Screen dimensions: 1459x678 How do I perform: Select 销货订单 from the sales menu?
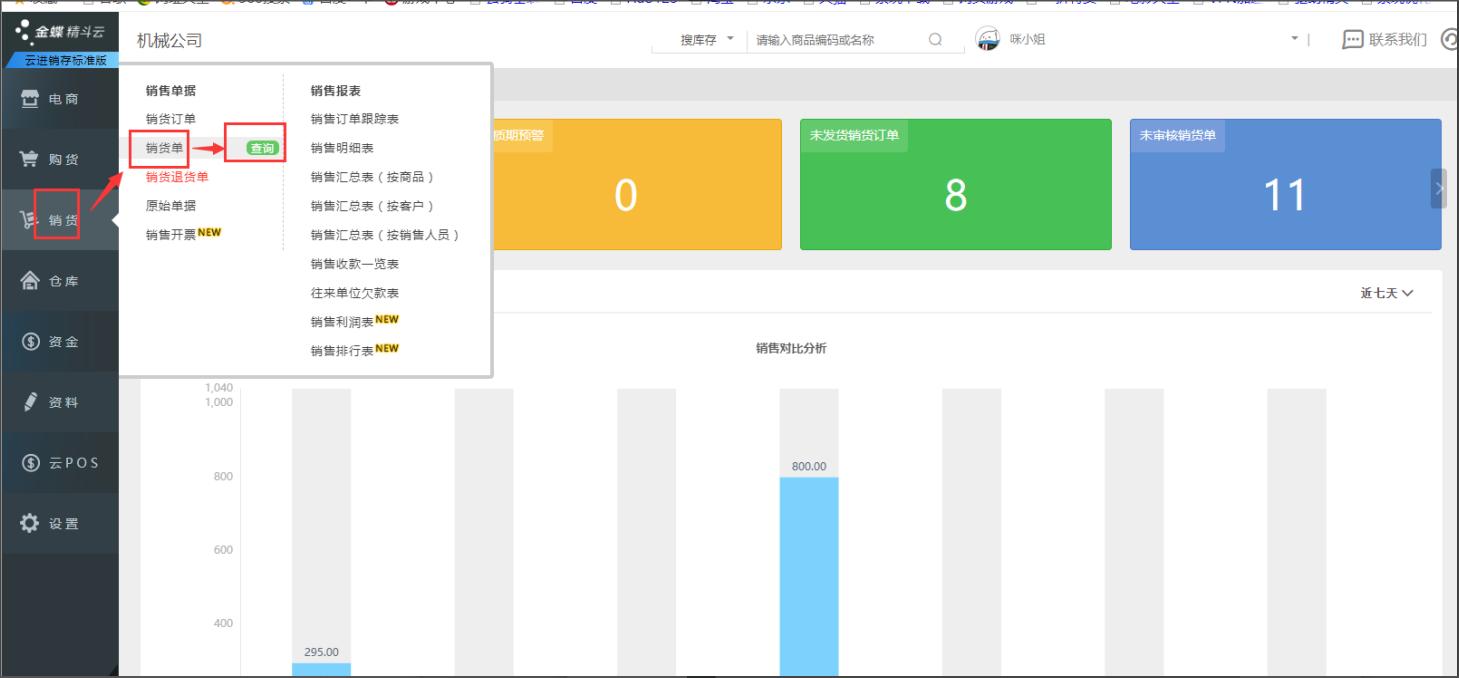point(171,119)
